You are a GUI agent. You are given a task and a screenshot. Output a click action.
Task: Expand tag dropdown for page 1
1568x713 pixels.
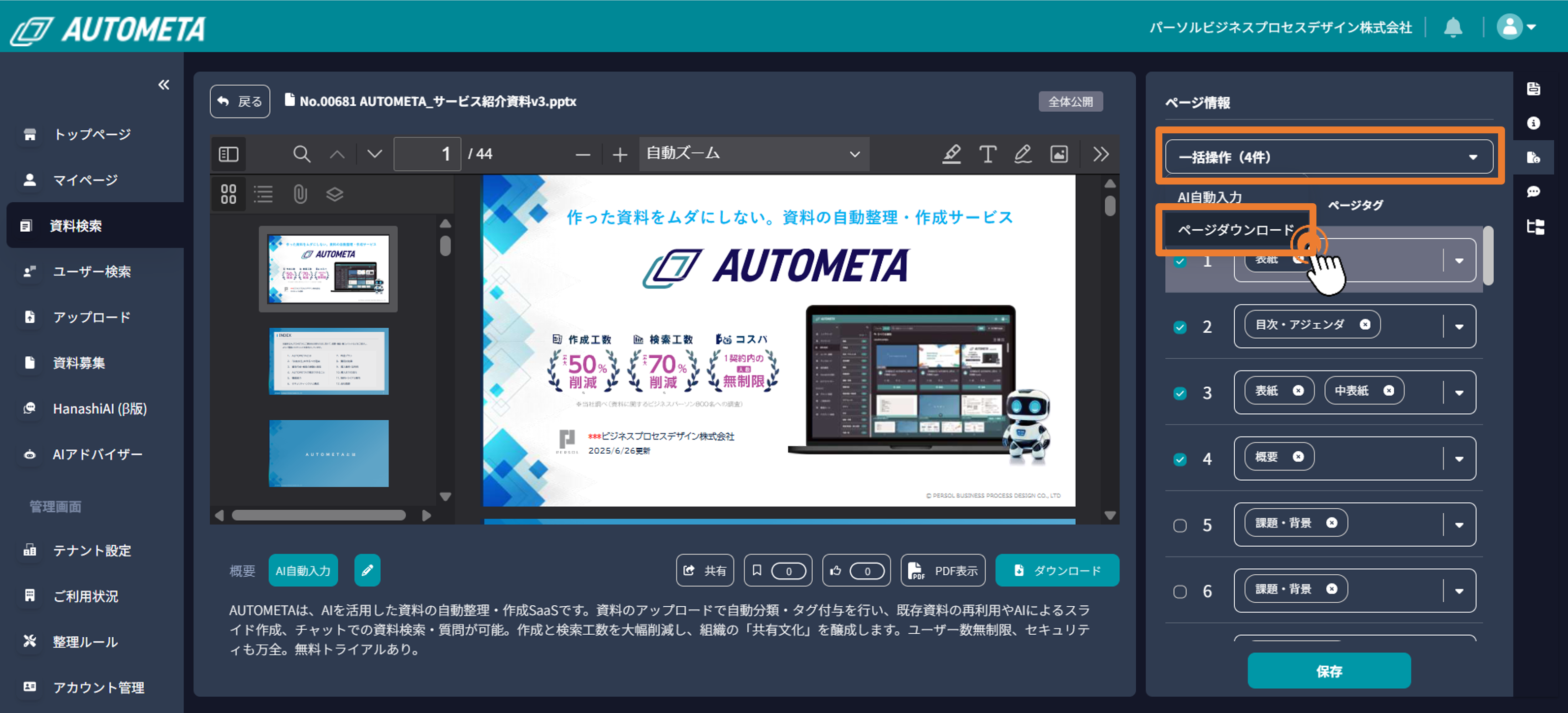(1459, 261)
